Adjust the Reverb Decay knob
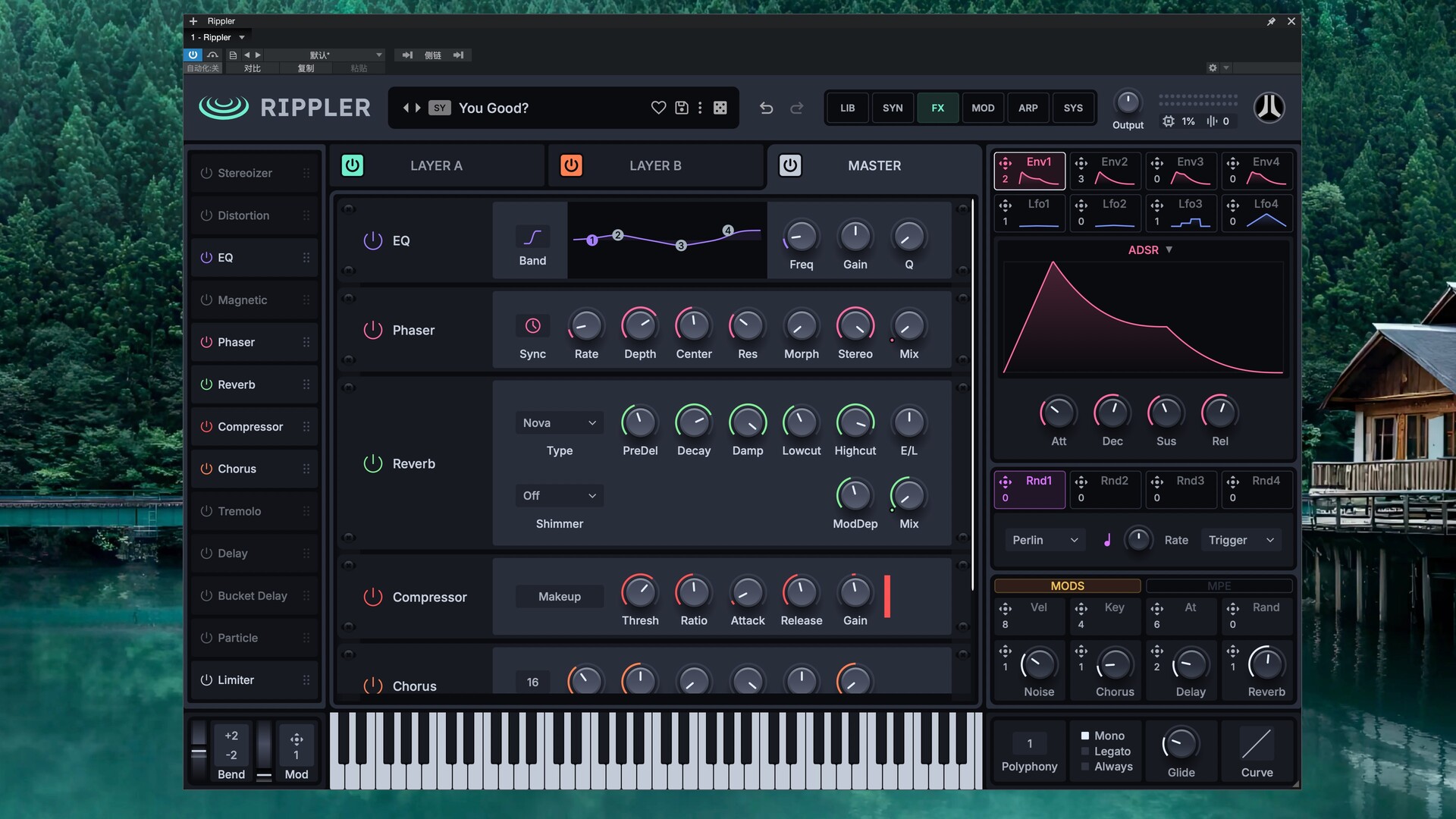This screenshot has width=1456, height=819. (x=693, y=422)
